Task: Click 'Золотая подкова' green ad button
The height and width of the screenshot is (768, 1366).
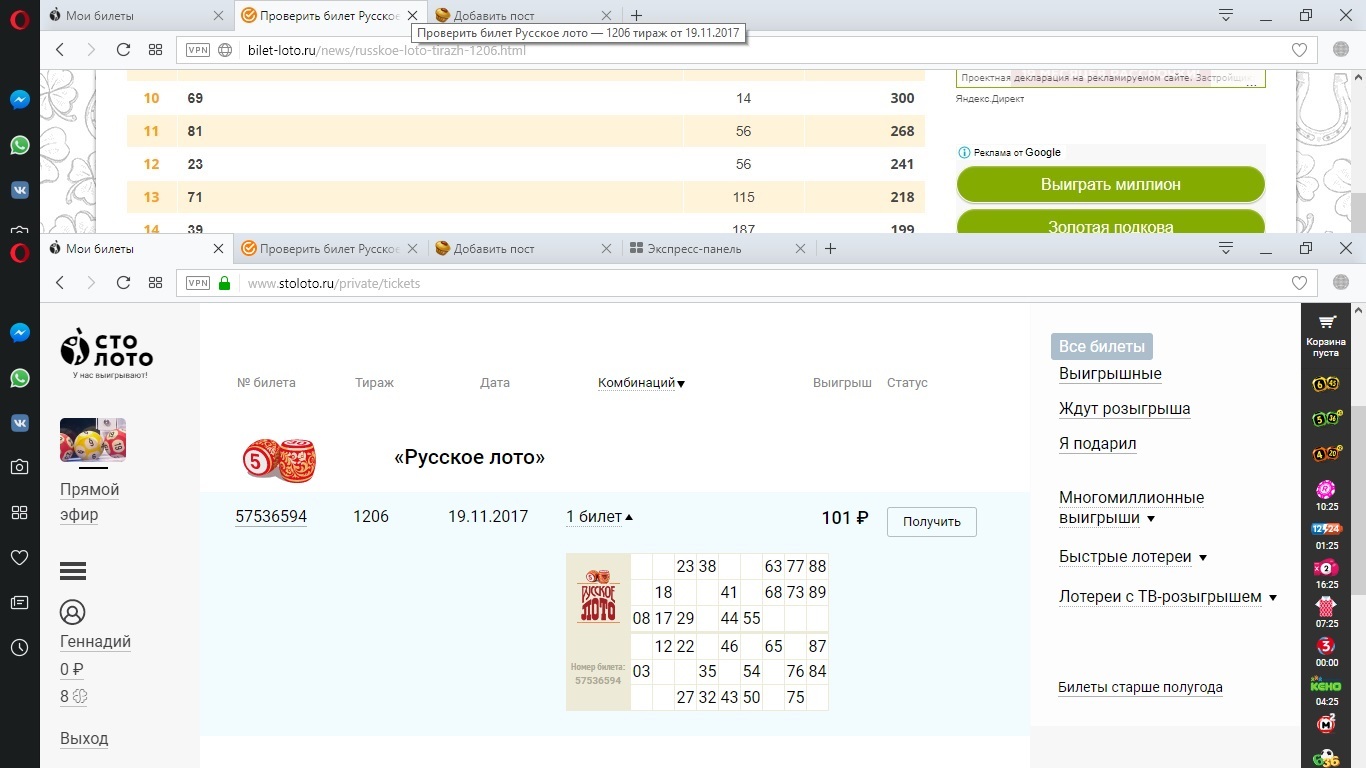Action: [x=1111, y=222]
